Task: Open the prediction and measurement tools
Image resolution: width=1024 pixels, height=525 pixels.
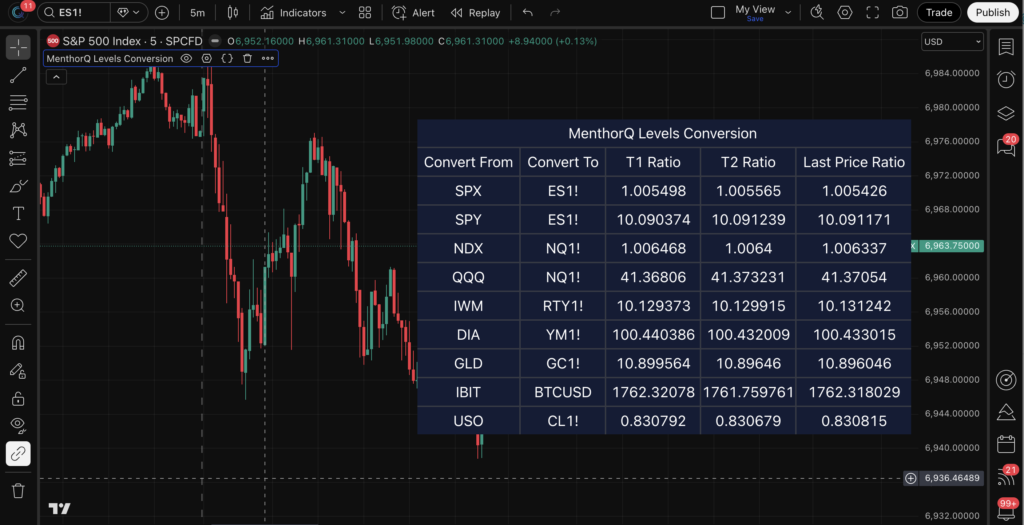Action: tap(18, 158)
